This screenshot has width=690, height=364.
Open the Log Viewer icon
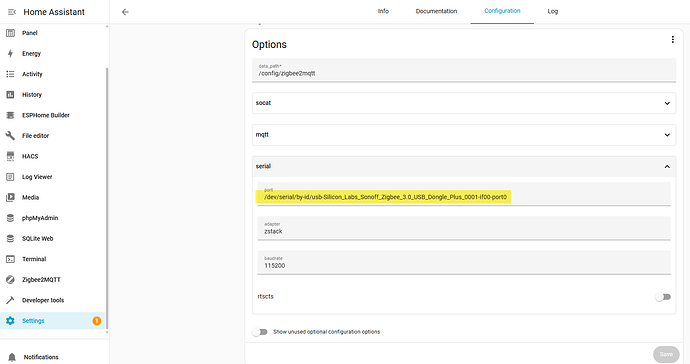point(10,177)
